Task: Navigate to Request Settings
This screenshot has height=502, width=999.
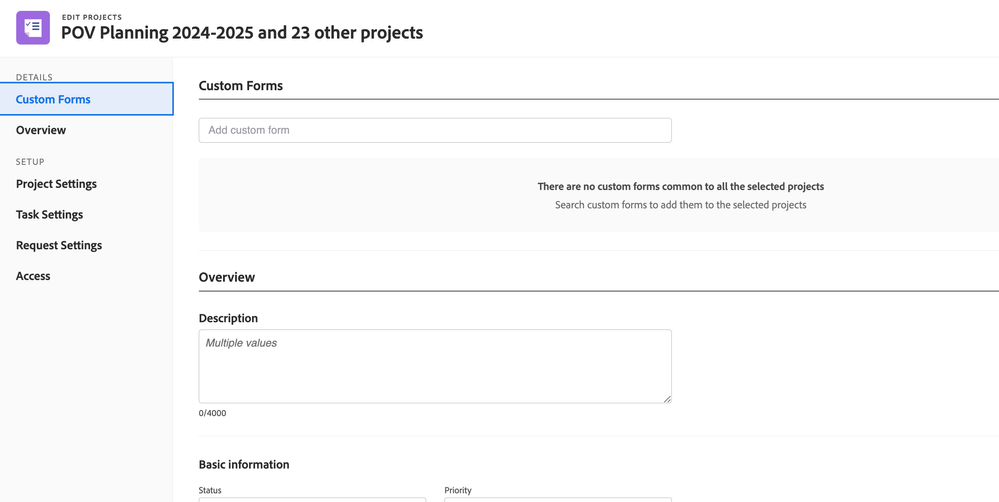Action: pos(59,245)
